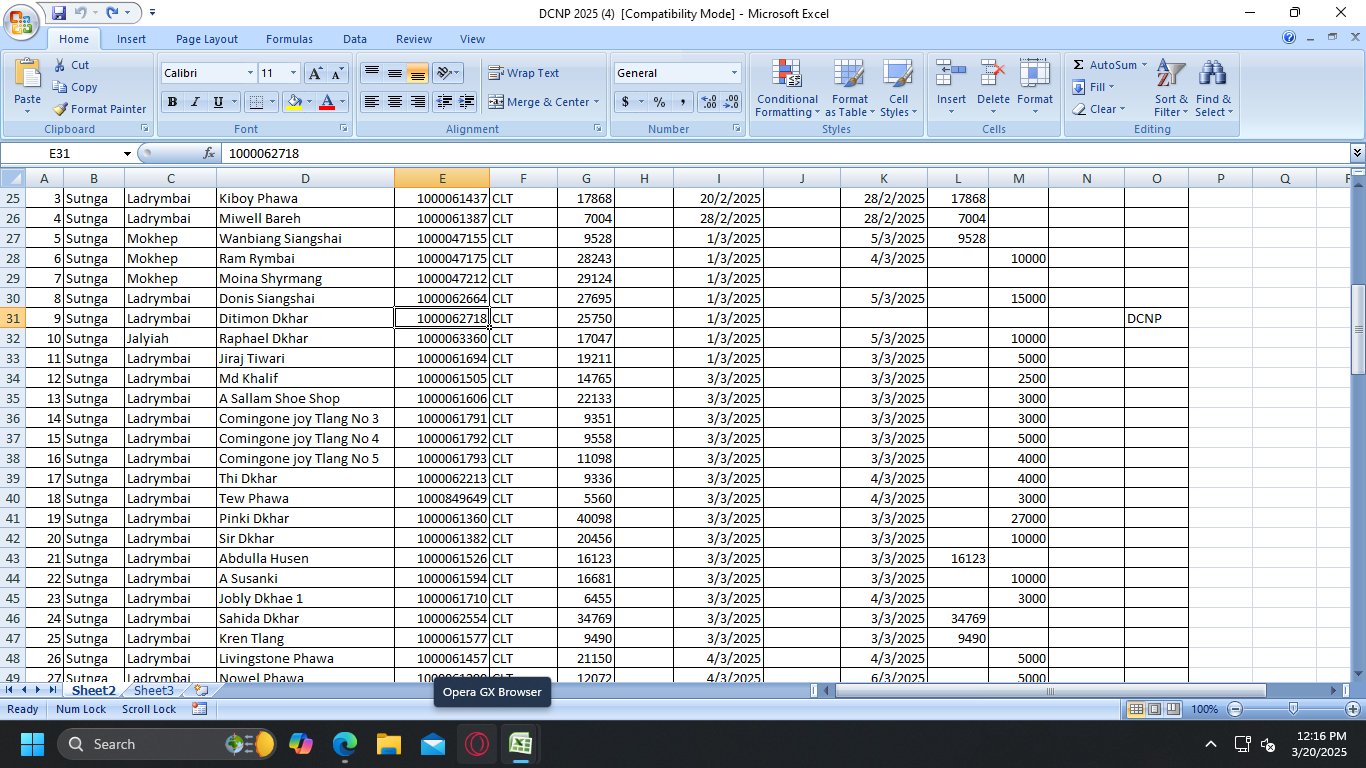Click the Sort & Filter icon

[x=1171, y=88]
